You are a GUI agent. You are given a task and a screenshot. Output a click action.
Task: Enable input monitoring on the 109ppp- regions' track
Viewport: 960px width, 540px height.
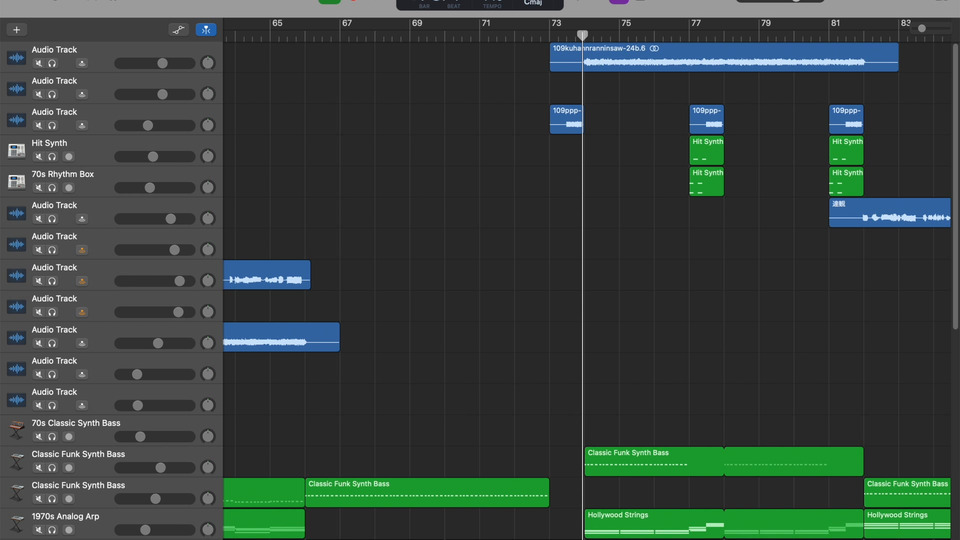(x=81, y=126)
